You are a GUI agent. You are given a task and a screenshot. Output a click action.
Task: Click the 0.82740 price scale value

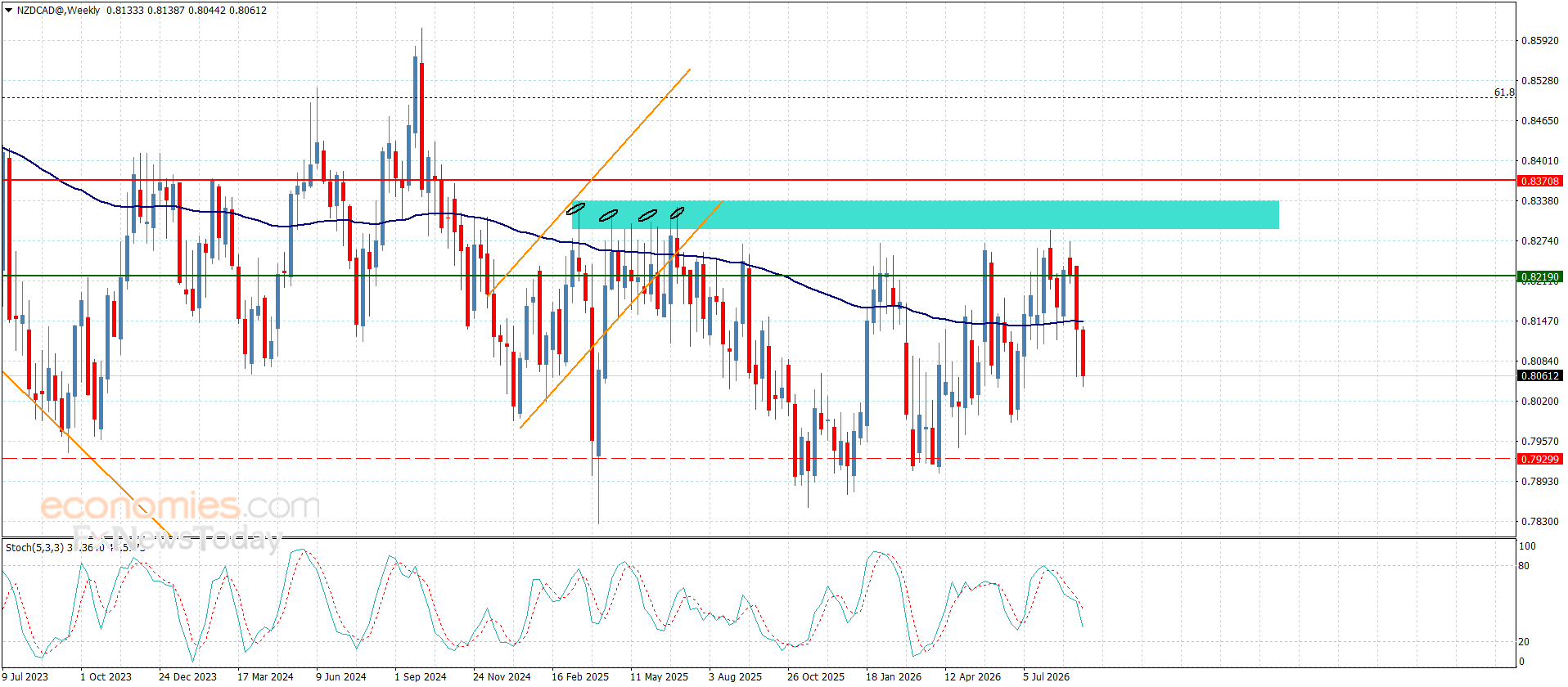click(x=1539, y=241)
